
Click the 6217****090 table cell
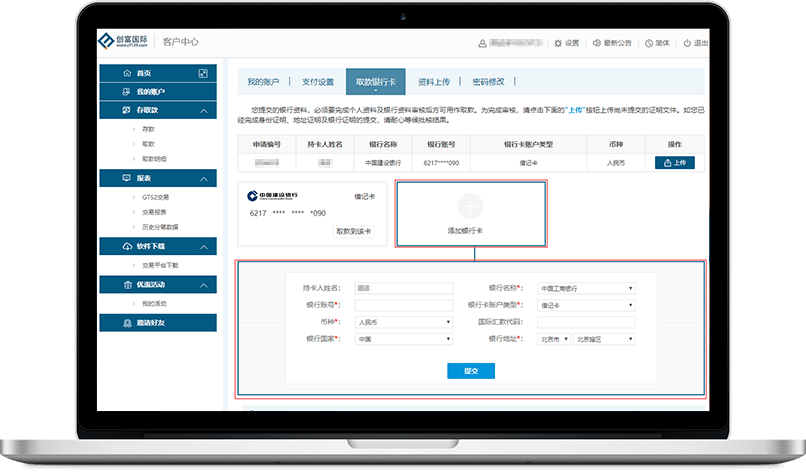point(441,163)
